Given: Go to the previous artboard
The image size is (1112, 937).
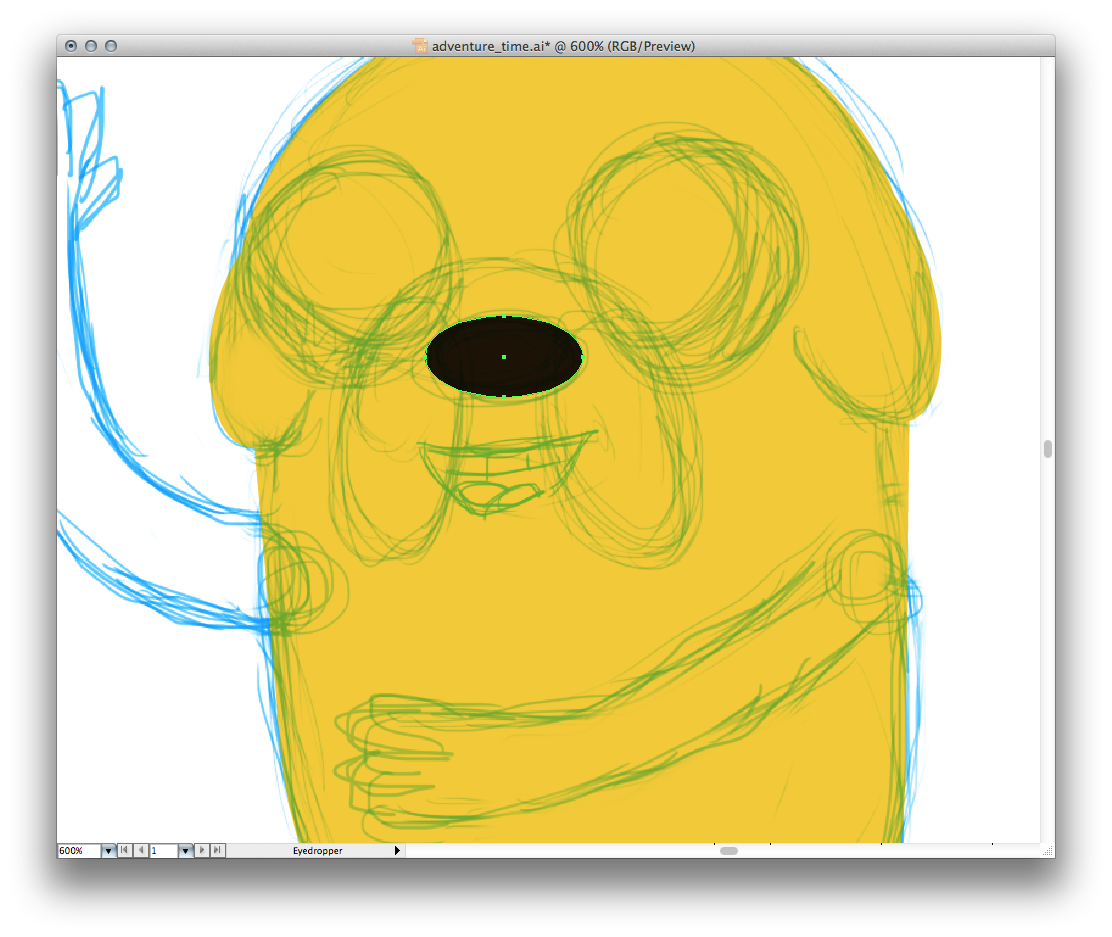Looking at the screenshot, I should tap(141, 850).
